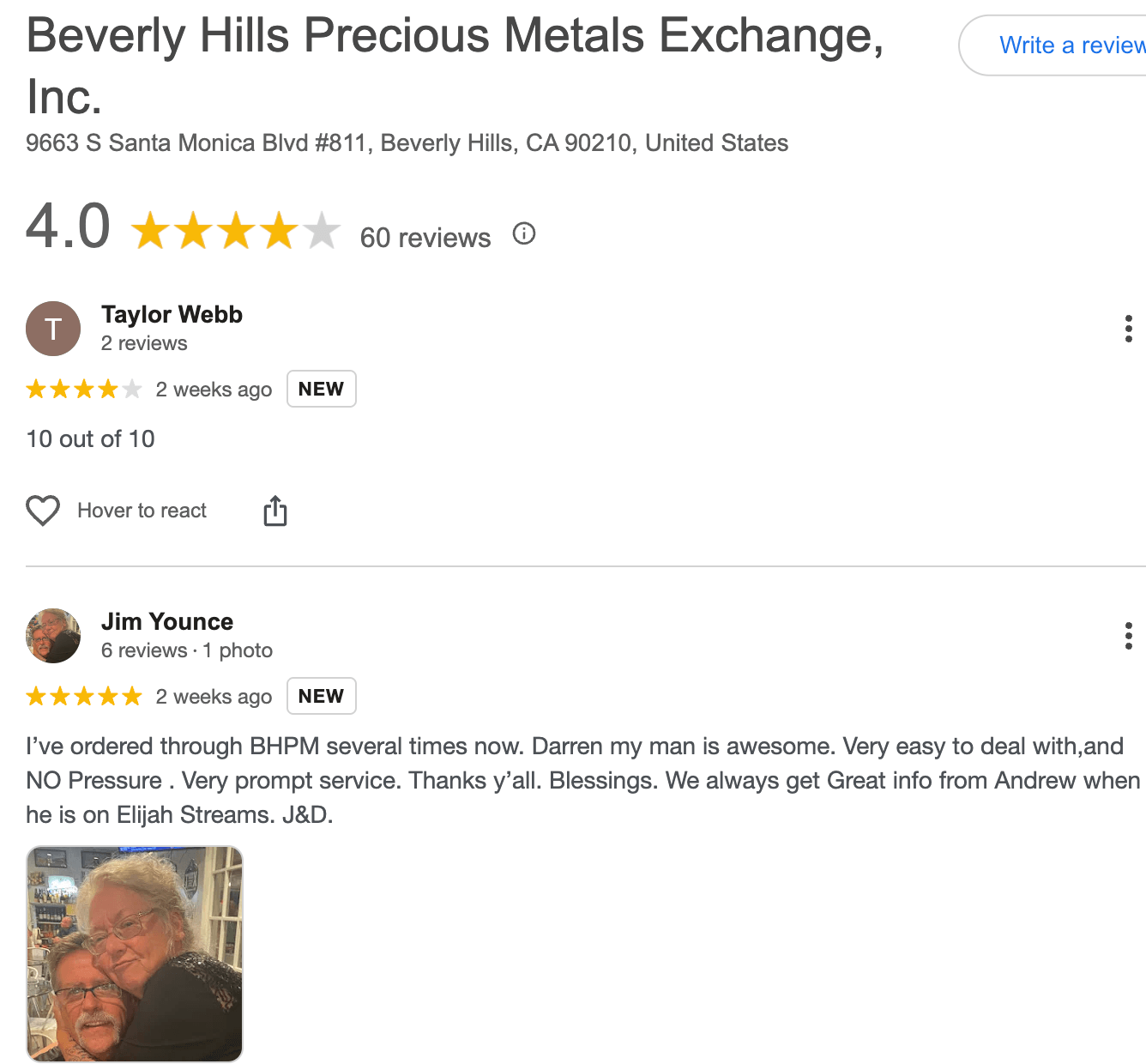This screenshot has width=1146, height=1064.
Task: Open Jim Younce's attached photo
Action: [134, 952]
